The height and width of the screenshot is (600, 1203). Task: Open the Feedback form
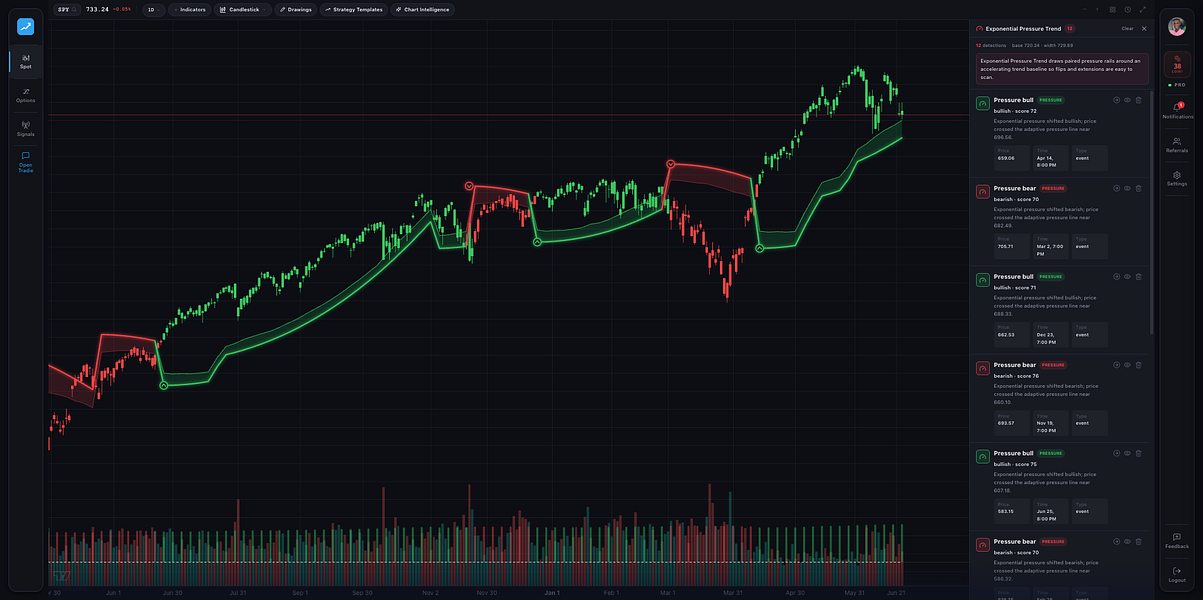tap(1177, 540)
